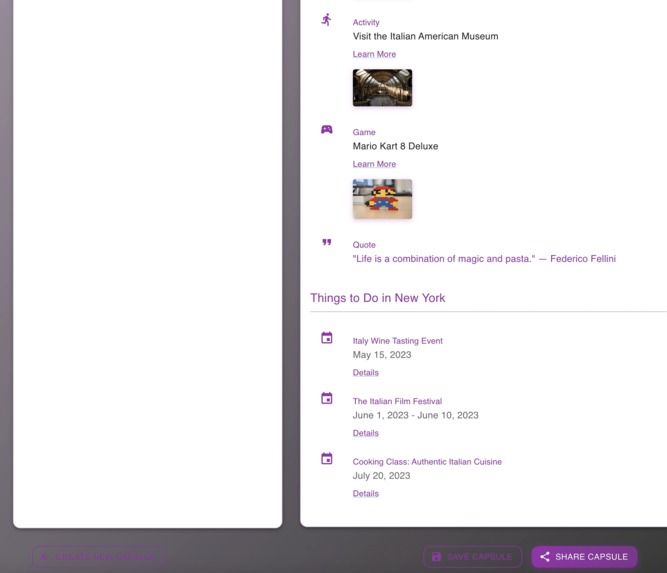Click 'Cooking Class: Authentic Italian Cuisine' title
The width and height of the screenshot is (667, 573).
pos(427,462)
